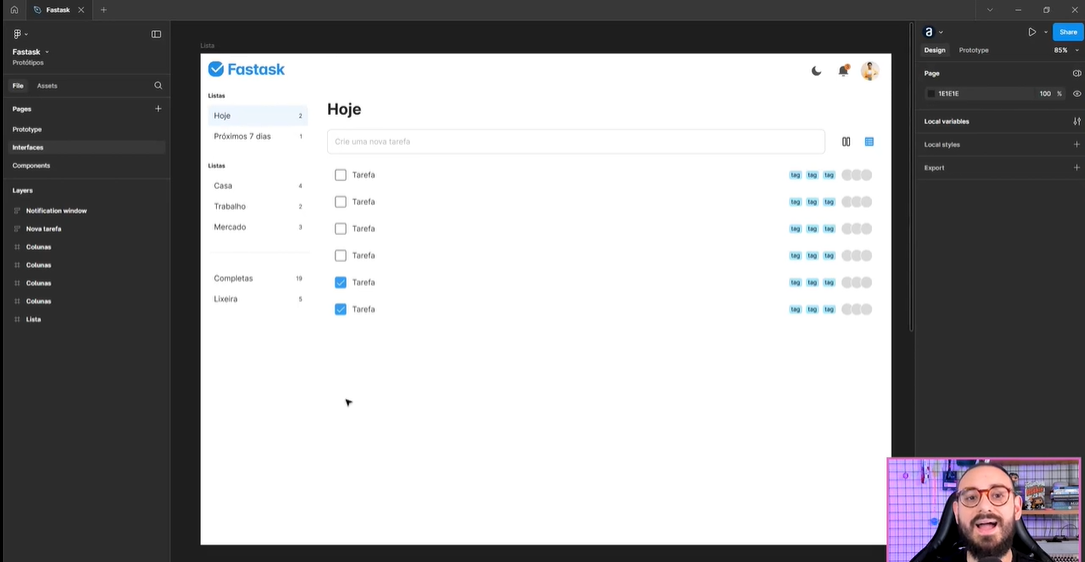Uncheck the sixth Tarefa checkbox

[x=340, y=309]
